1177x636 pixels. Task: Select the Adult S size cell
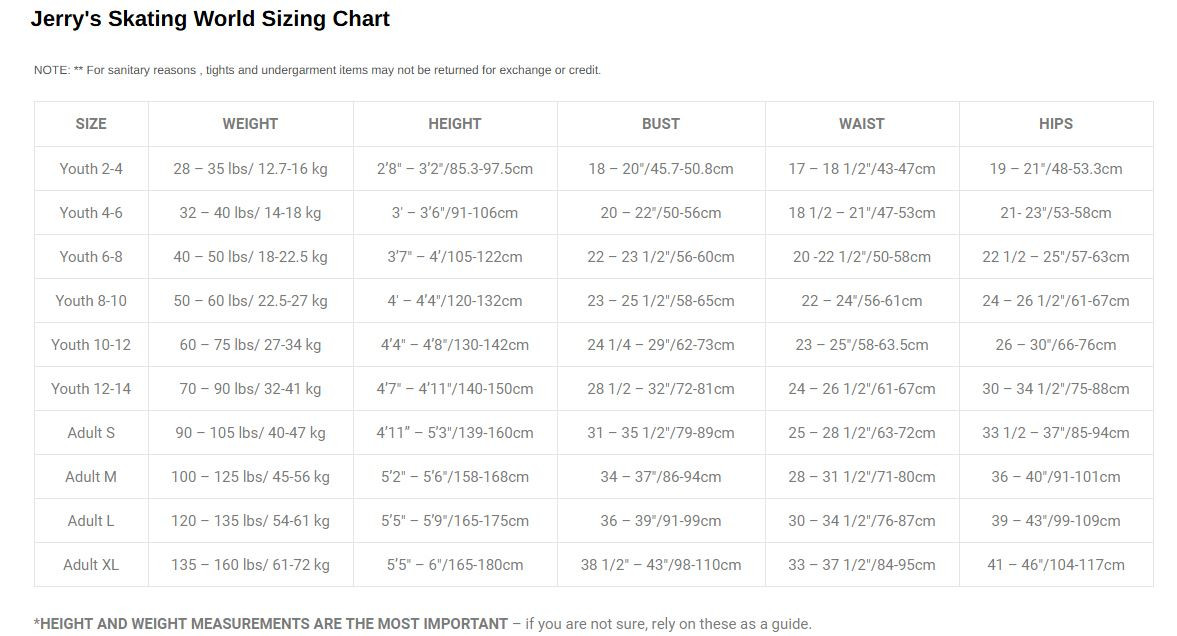[x=91, y=433]
